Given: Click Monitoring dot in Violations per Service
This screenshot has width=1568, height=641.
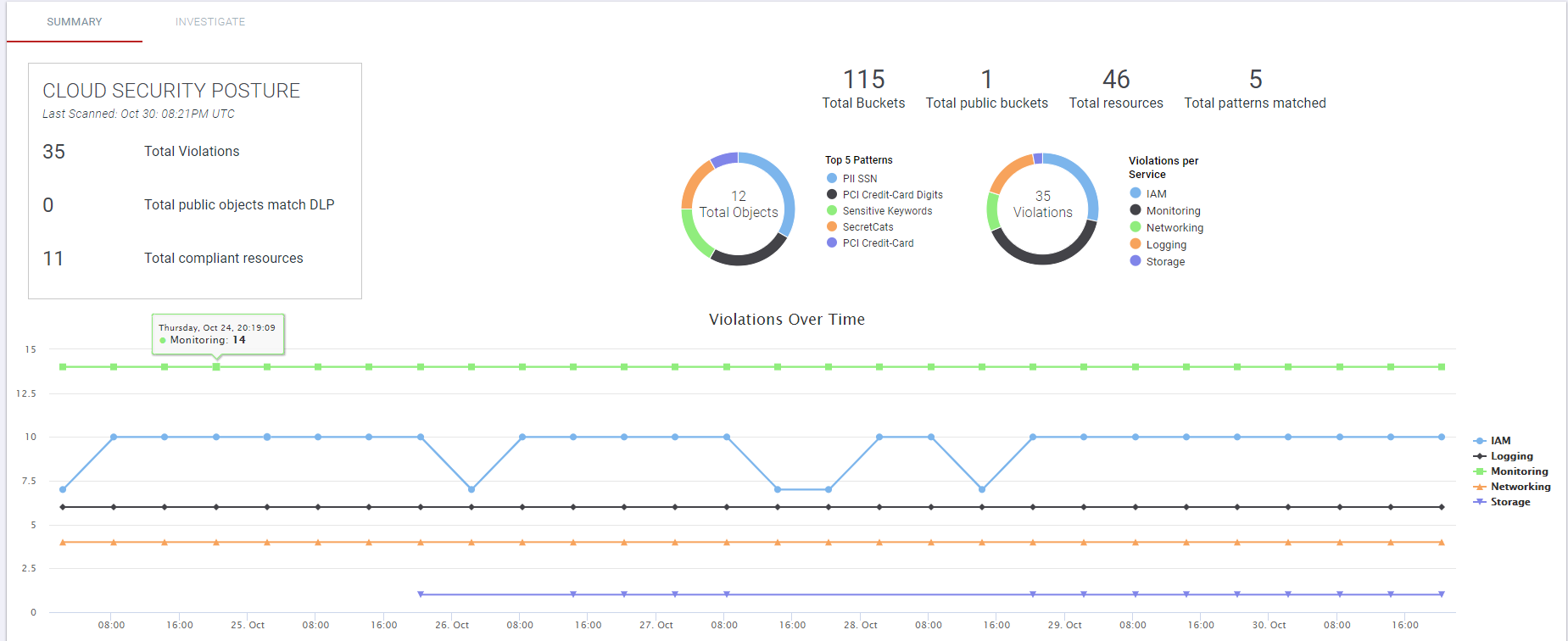Looking at the screenshot, I should coord(1136,210).
